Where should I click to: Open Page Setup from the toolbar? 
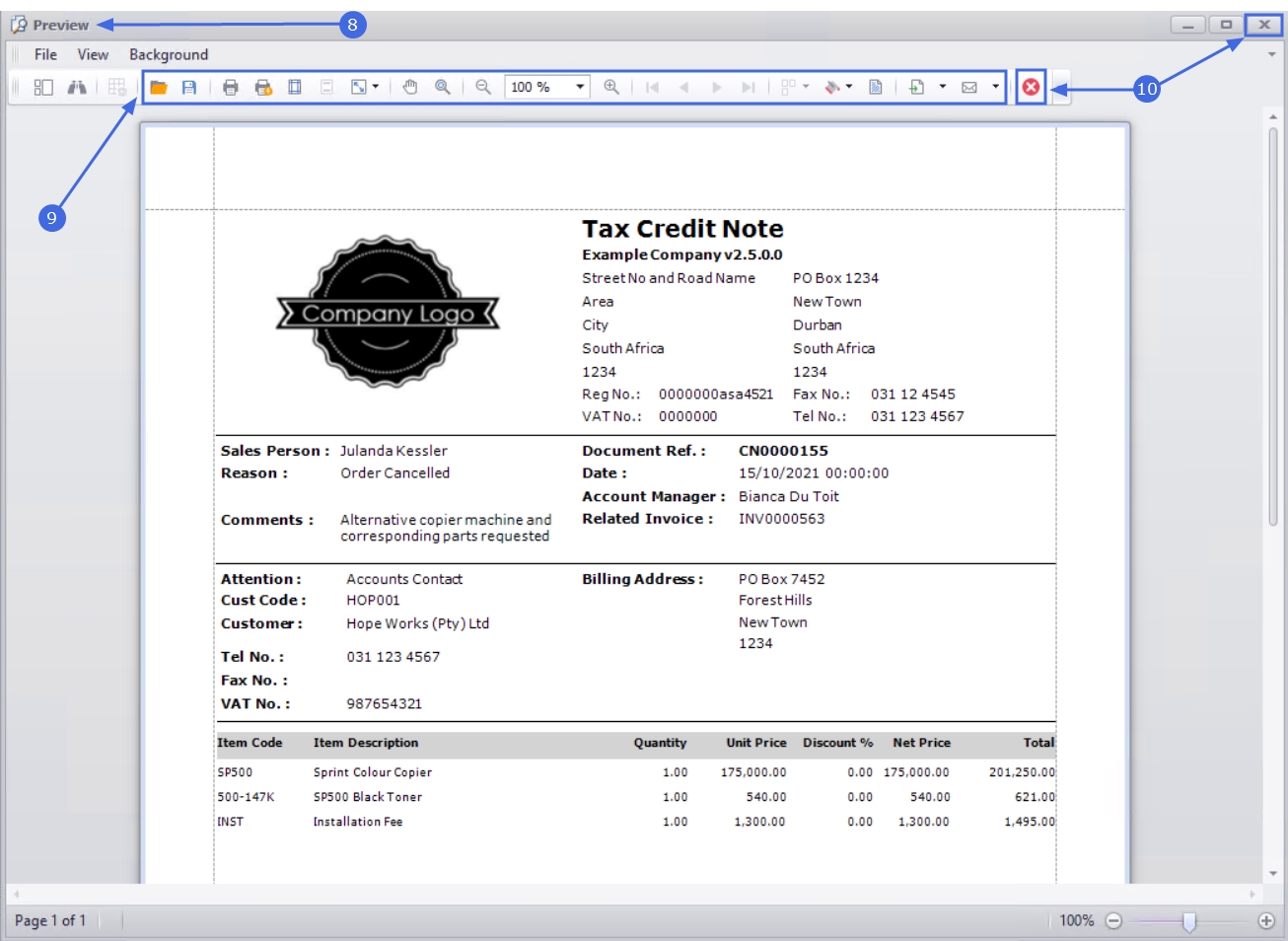295,87
